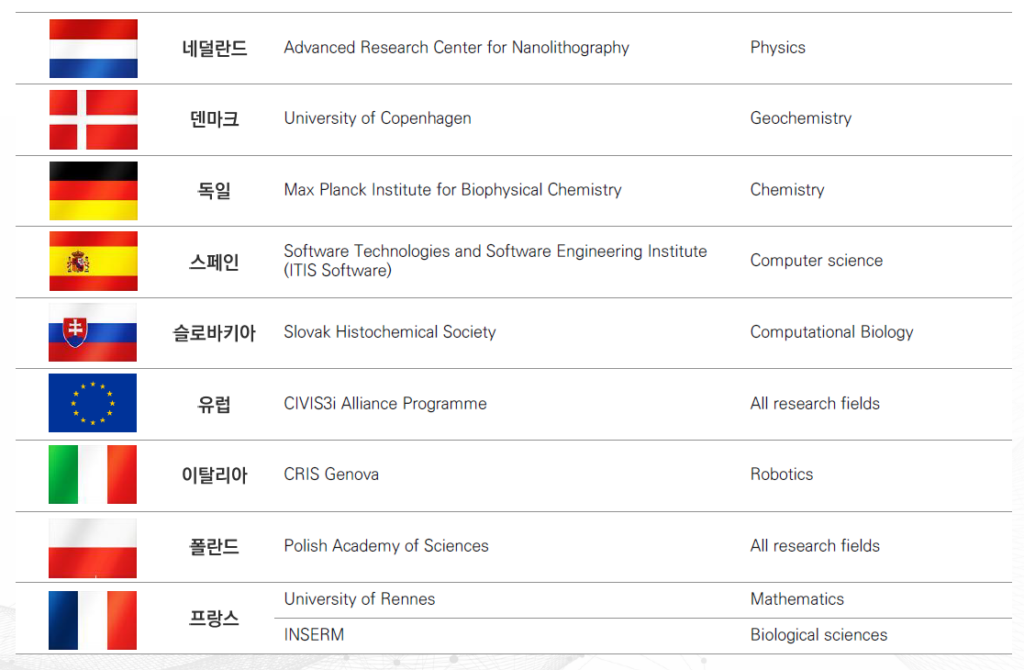Select University of Copenhagen text
Screen dimensions: 1024x670
377,118
